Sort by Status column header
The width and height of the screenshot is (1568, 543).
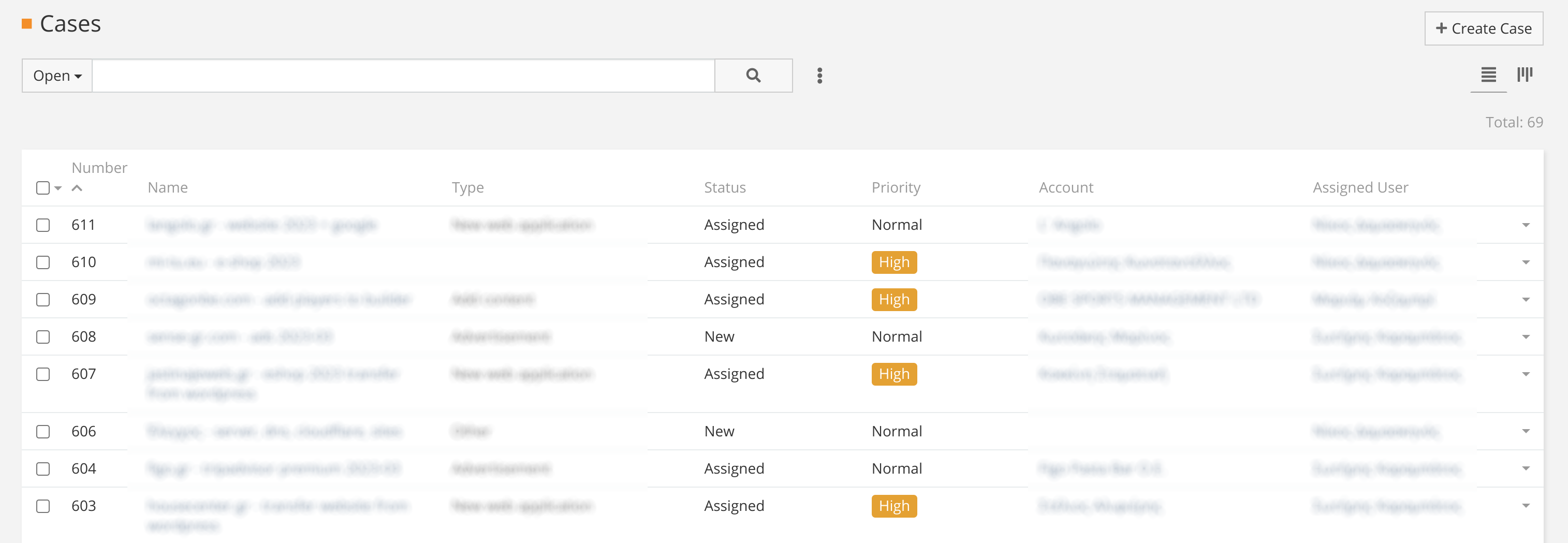(x=724, y=187)
